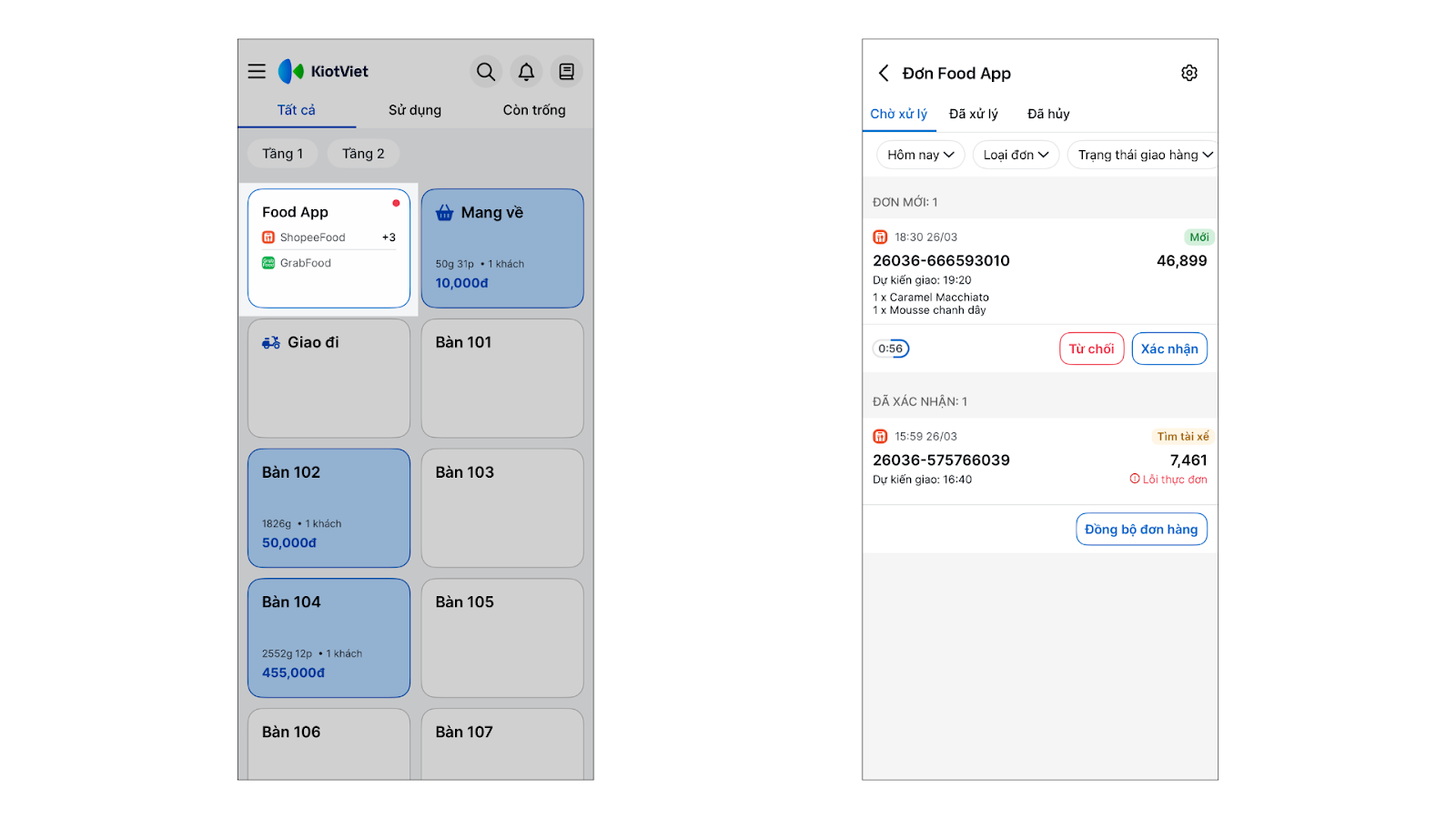Click Dự kiến giao: 16:40 text
This screenshot has height=819, width=1456.
pyautogui.click(x=922, y=480)
